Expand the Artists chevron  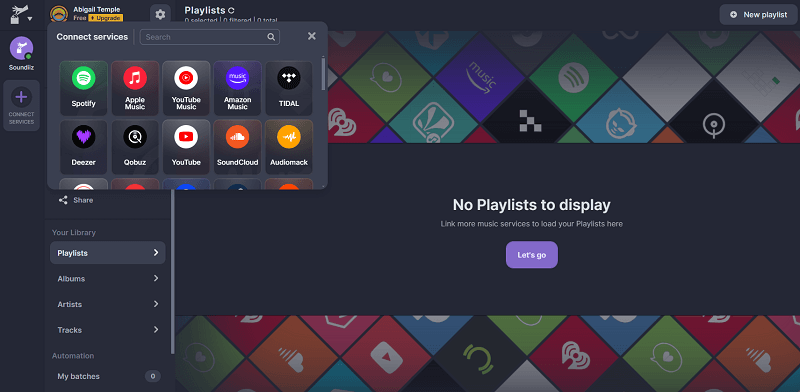(x=156, y=304)
